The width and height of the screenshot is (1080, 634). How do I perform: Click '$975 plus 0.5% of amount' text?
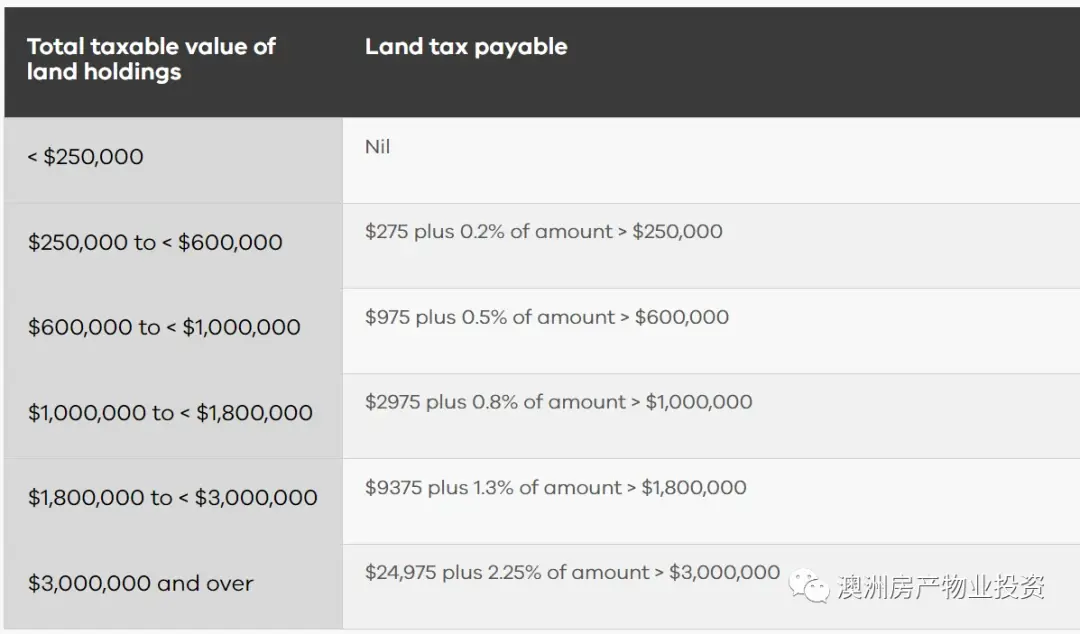[x=490, y=317]
